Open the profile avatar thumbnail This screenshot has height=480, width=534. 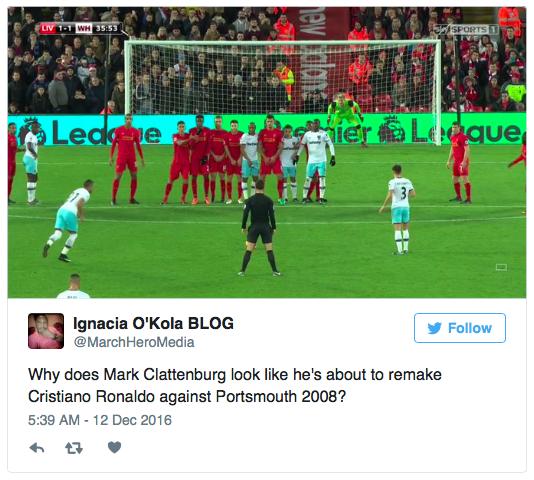tap(46, 331)
